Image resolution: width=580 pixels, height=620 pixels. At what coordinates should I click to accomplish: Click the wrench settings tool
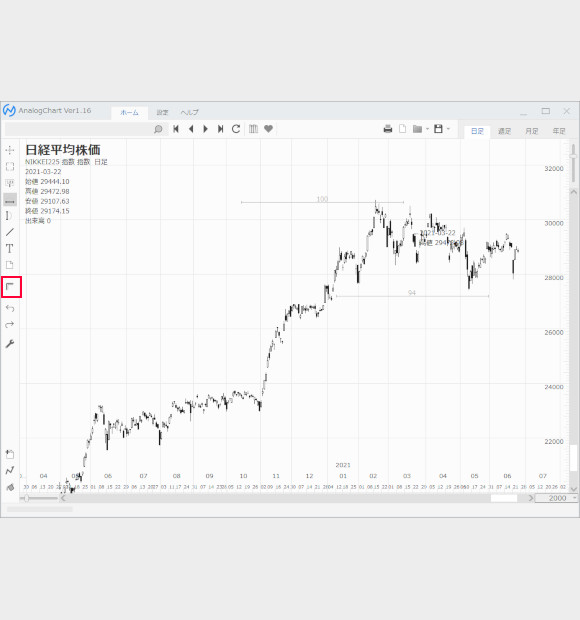9,344
